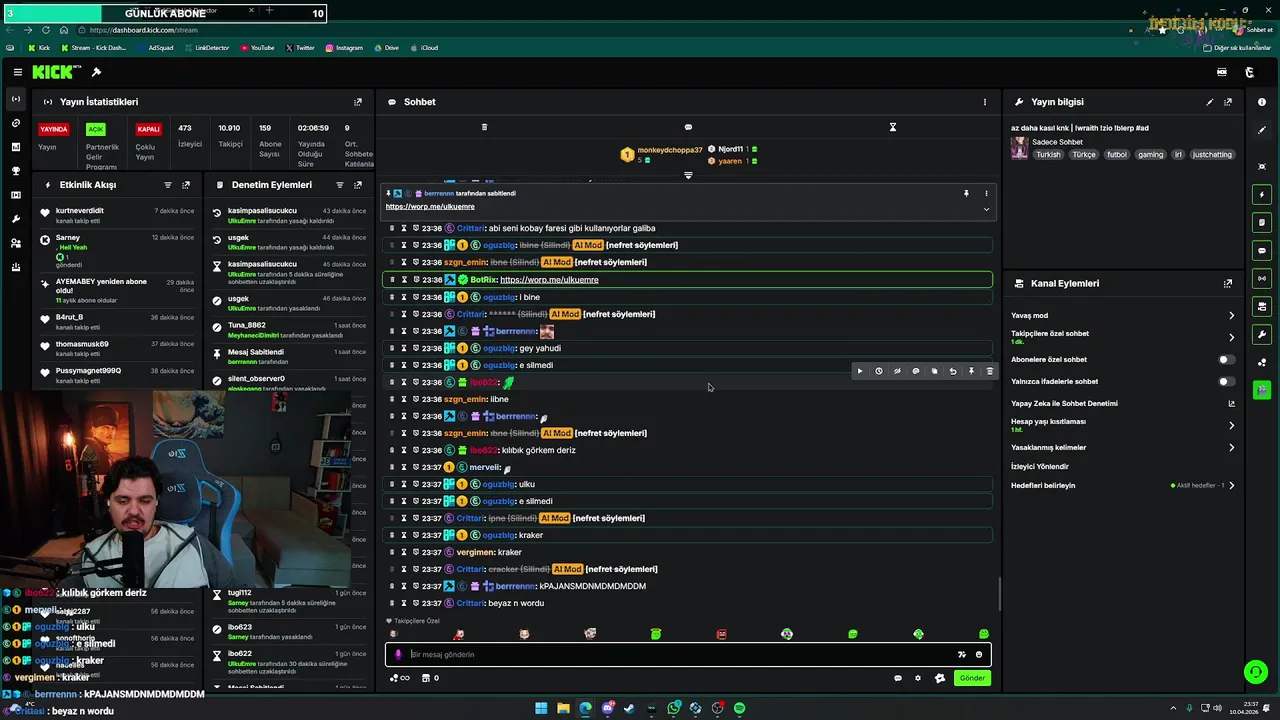Click the lightning bolt right sidebar icon
Viewport: 1280px width, 720px height.
1262,194
